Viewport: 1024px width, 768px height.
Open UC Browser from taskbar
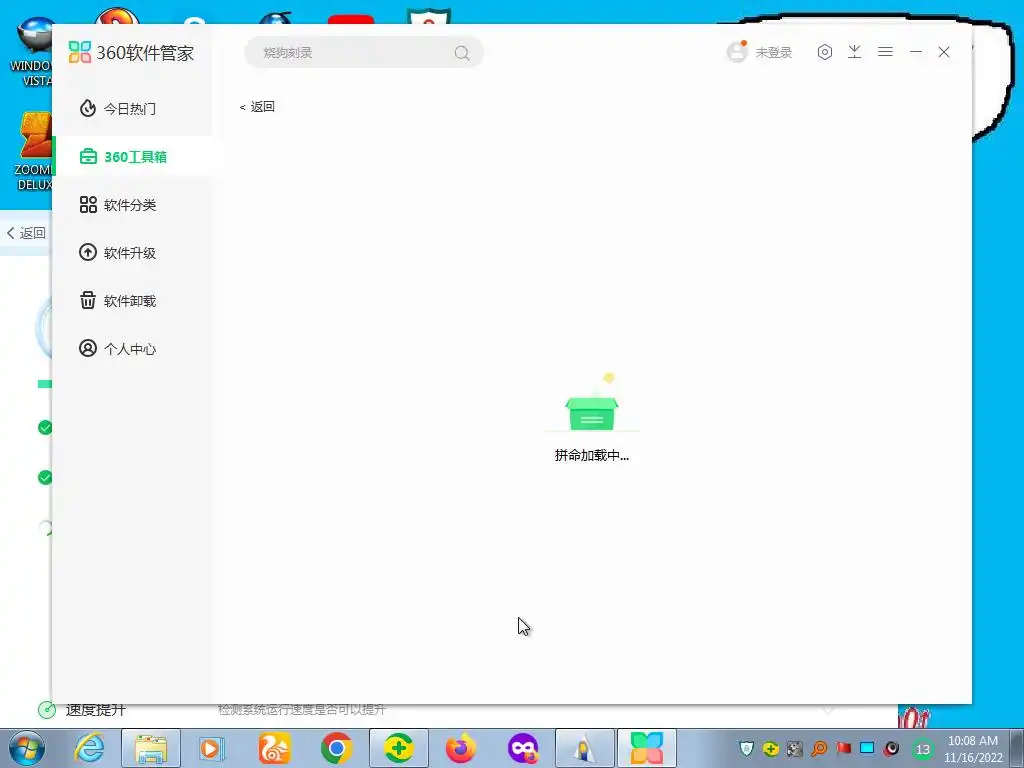click(x=274, y=748)
